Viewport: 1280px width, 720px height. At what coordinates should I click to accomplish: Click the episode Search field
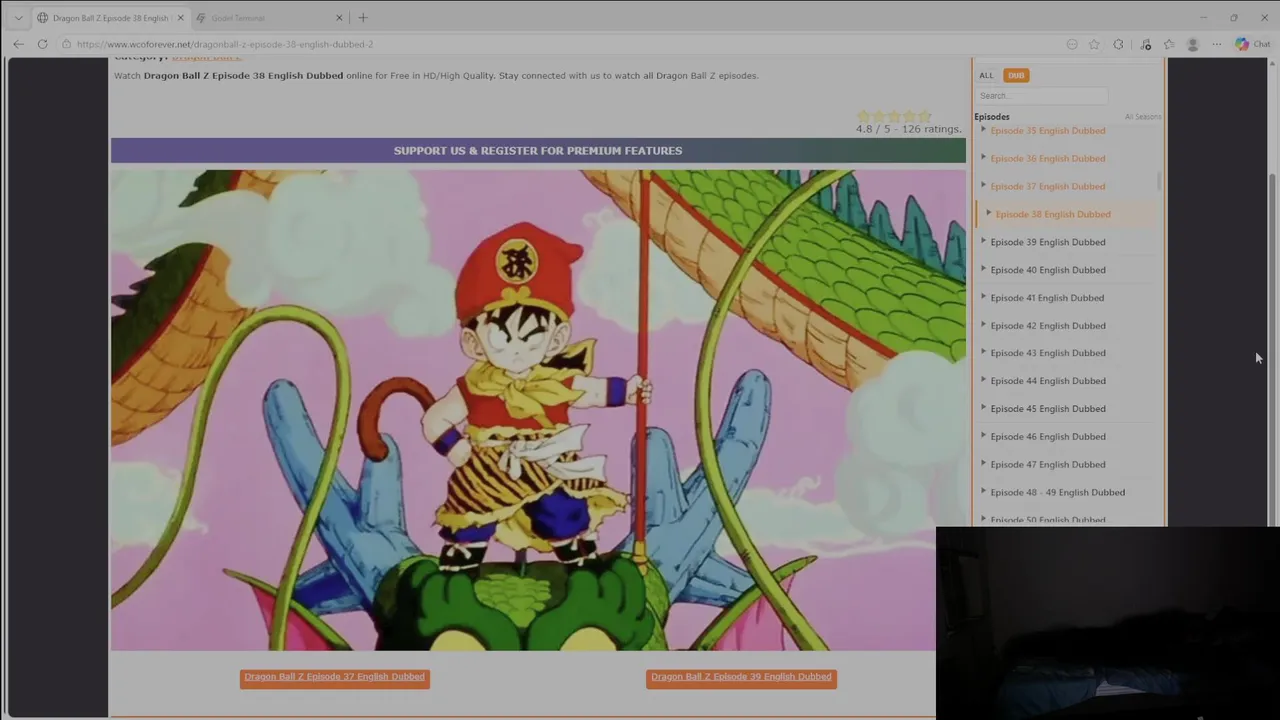pos(1041,96)
